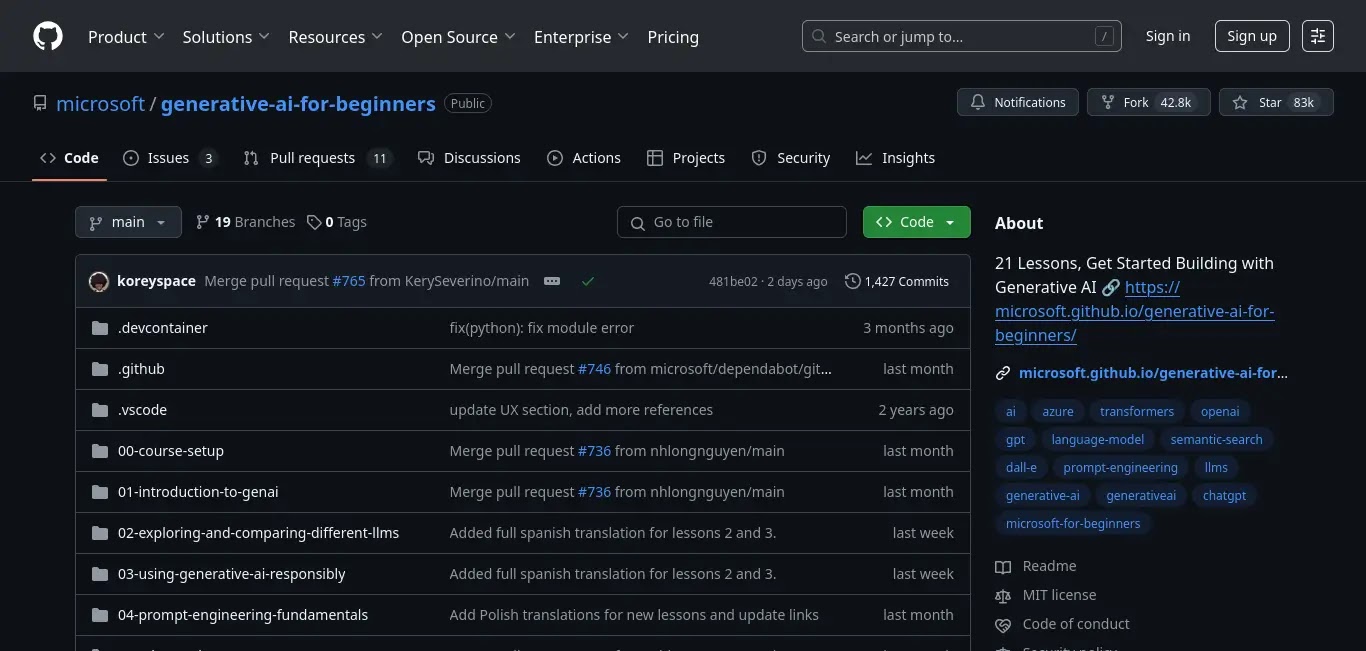View the Insights tab
Image resolution: width=1366 pixels, height=651 pixels.
(896, 158)
